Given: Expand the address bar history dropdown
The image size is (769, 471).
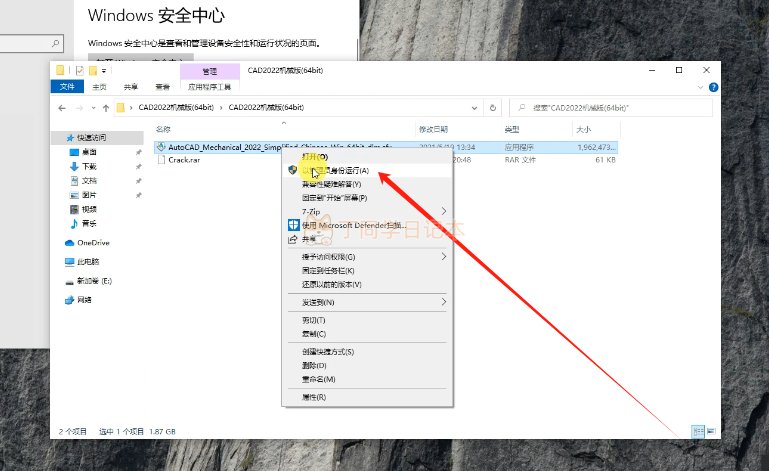Looking at the screenshot, I should pos(474,108).
